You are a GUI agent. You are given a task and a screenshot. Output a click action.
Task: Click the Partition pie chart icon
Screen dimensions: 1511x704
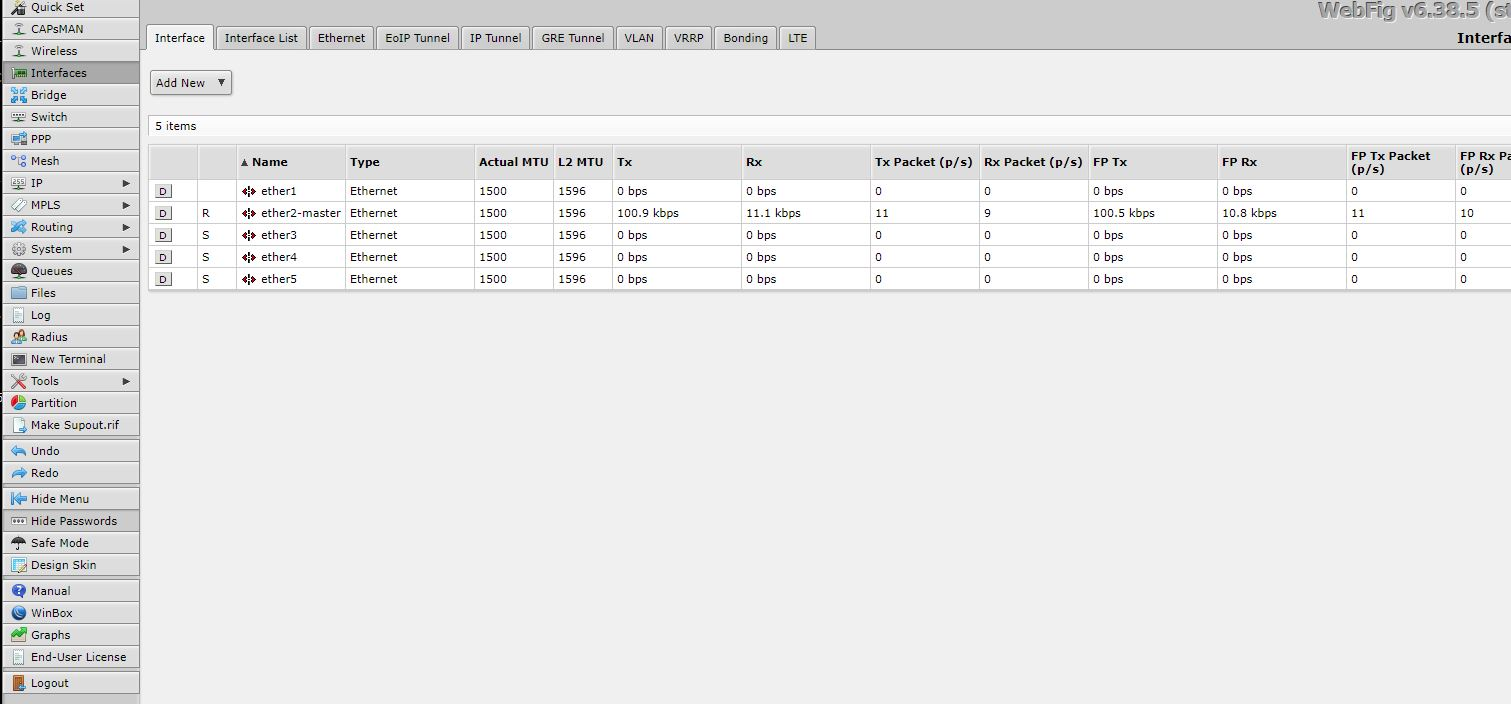coord(19,403)
